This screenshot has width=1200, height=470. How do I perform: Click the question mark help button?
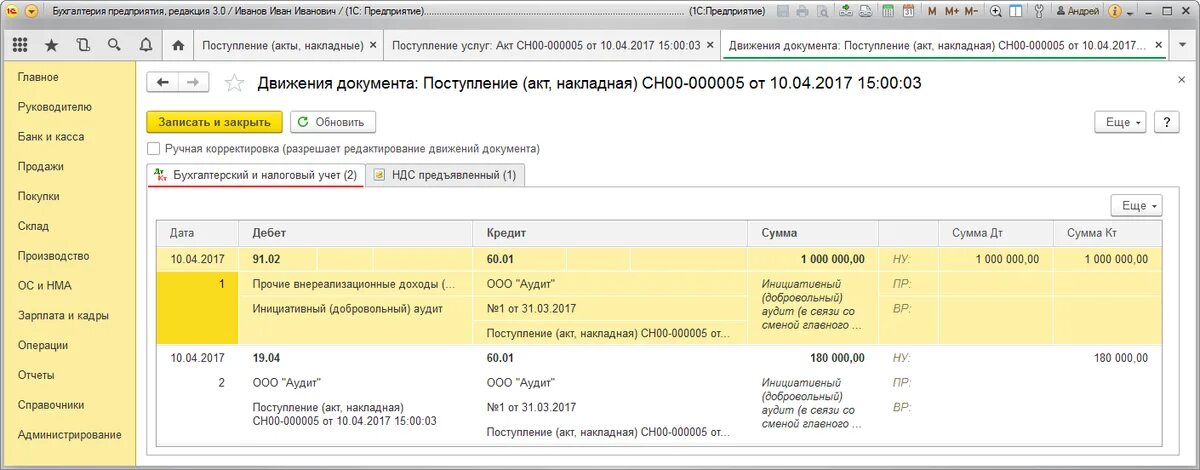point(1166,122)
